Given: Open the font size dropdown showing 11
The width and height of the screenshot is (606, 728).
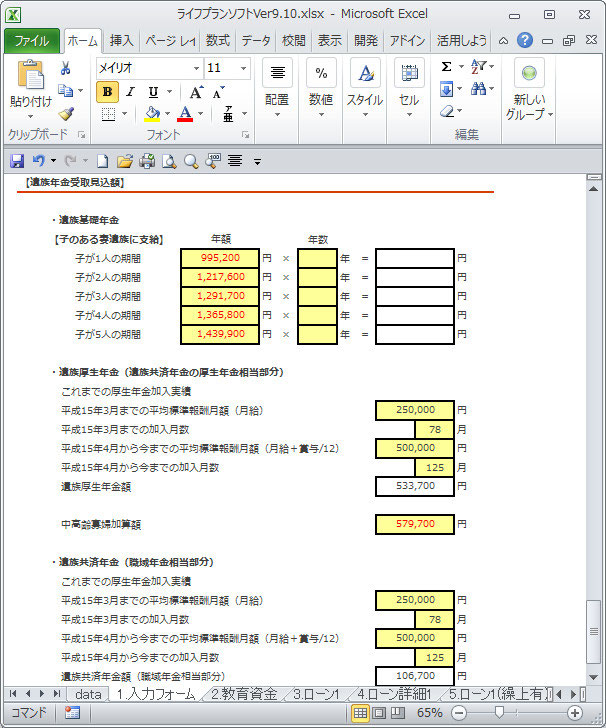Looking at the screenshot, I should pos(243,68).
